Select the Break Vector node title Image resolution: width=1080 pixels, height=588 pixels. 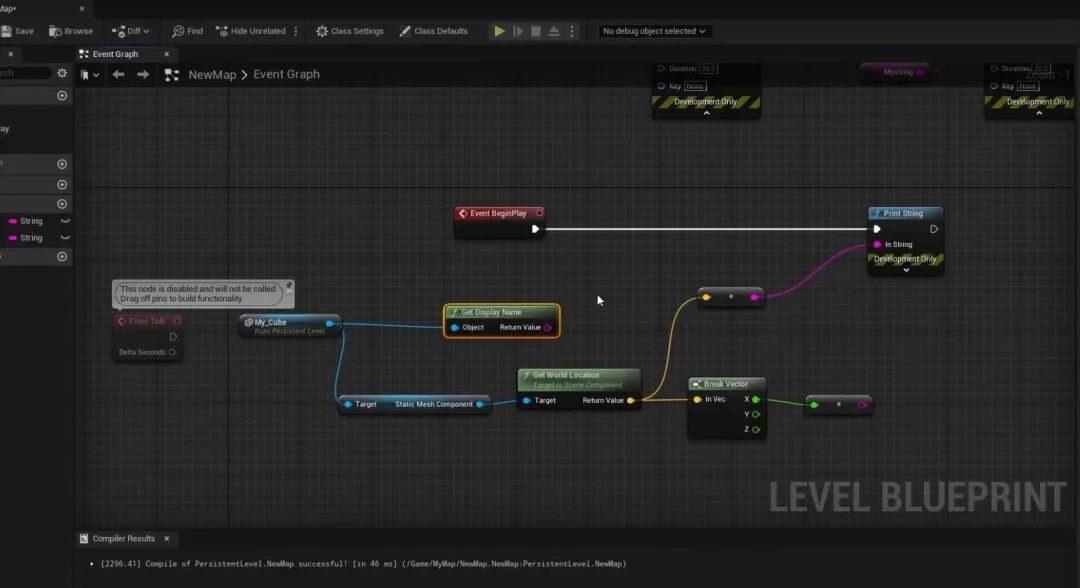pos(726,384)
